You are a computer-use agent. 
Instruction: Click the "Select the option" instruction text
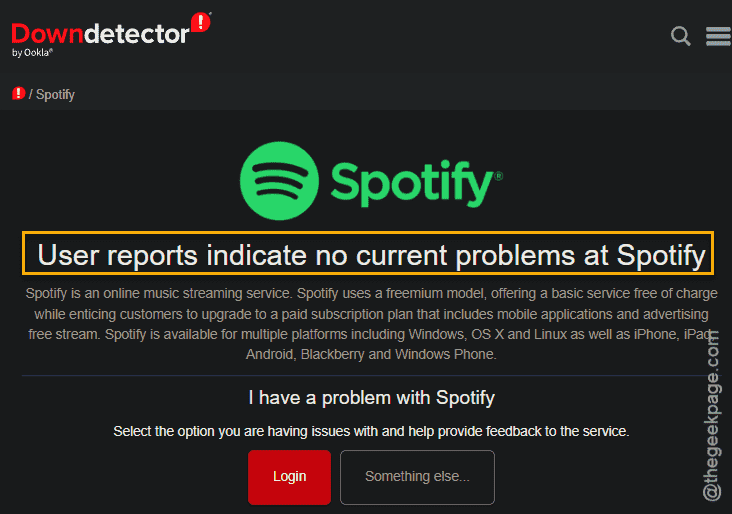tap(371, 431)
